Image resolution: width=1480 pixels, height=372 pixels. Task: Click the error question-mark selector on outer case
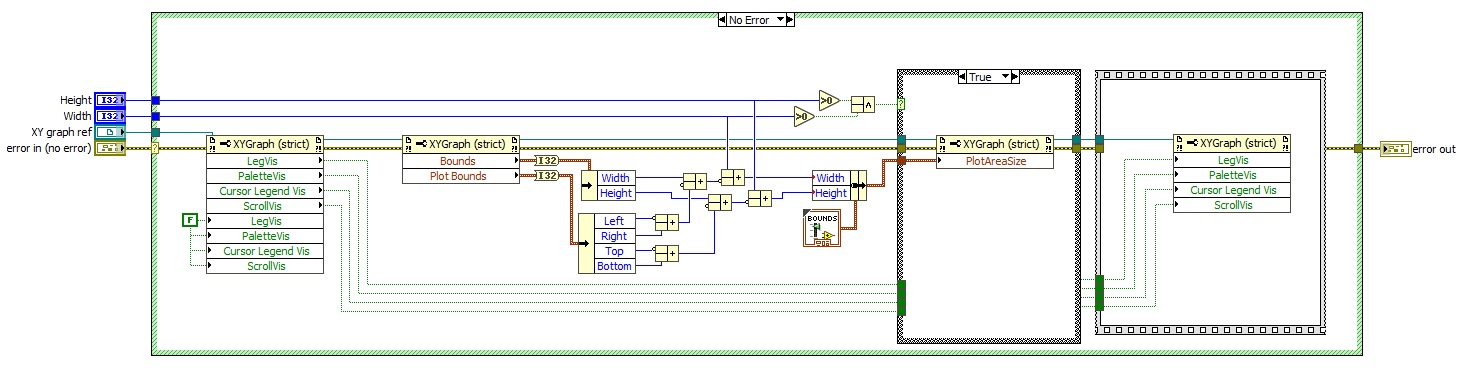tap(156, 148)
